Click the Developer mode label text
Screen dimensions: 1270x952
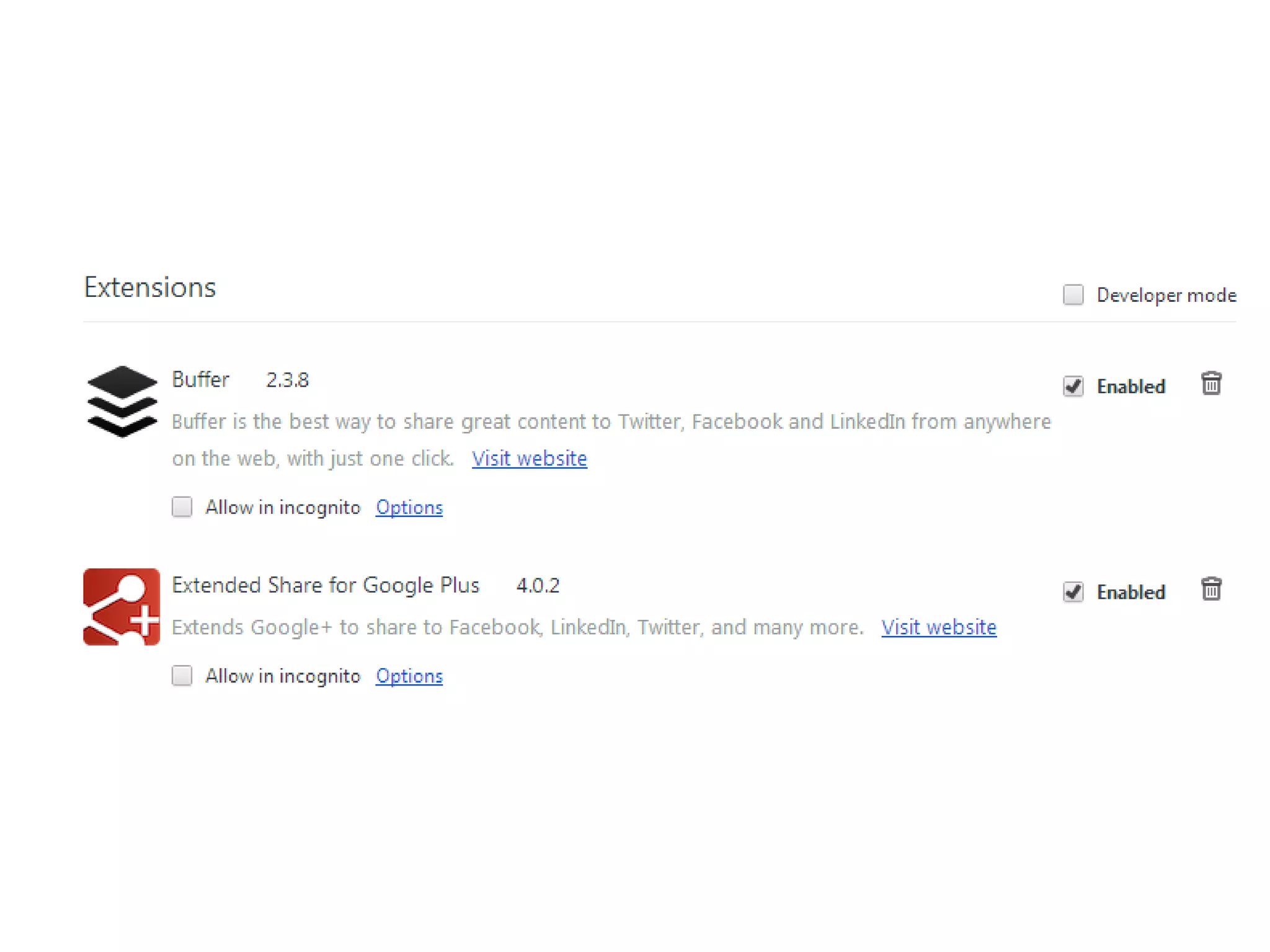tap(1166, 296)
